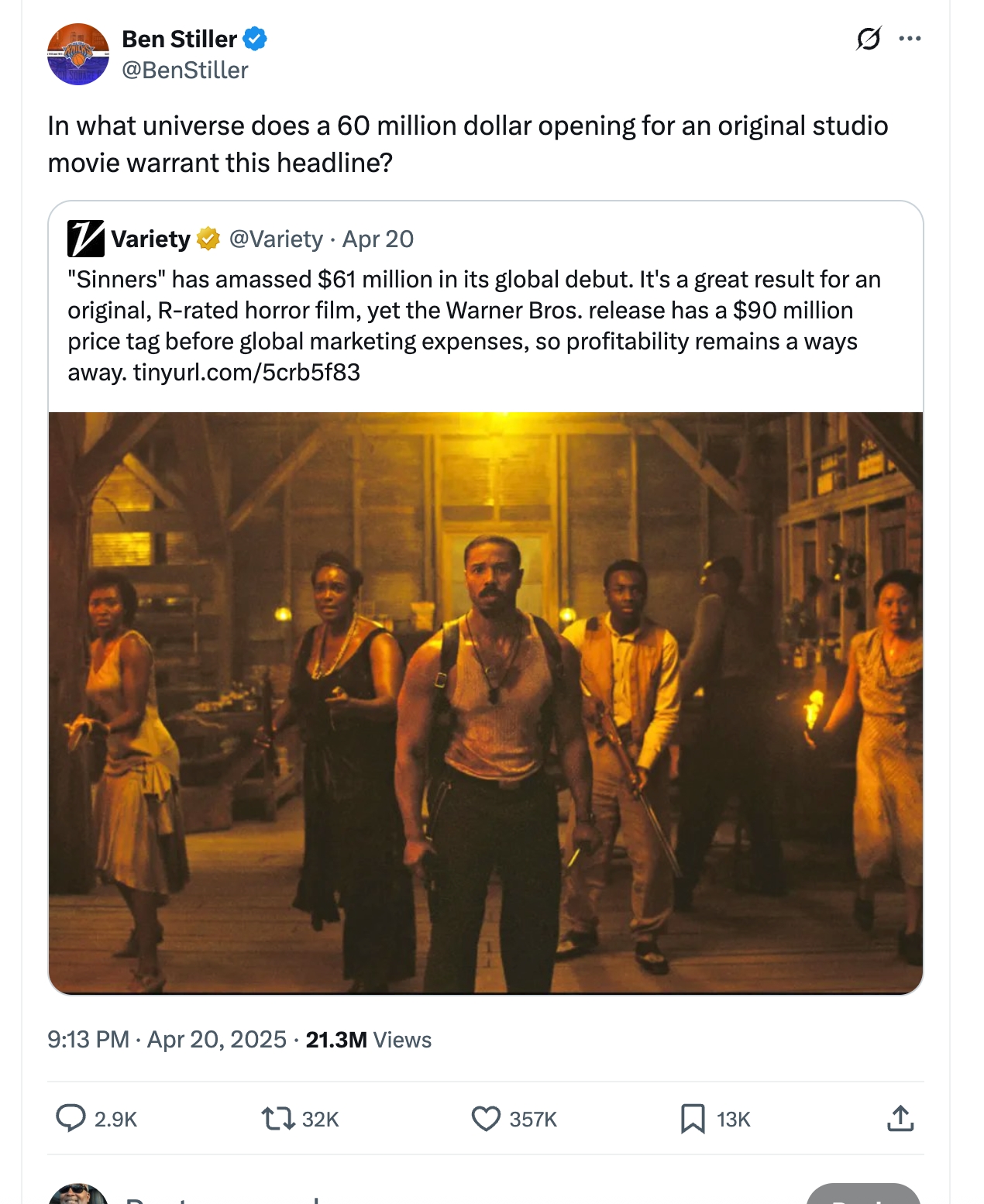Go to the @Variety handle
Viewport: 984px width, 1204px height.
point(276,239)
